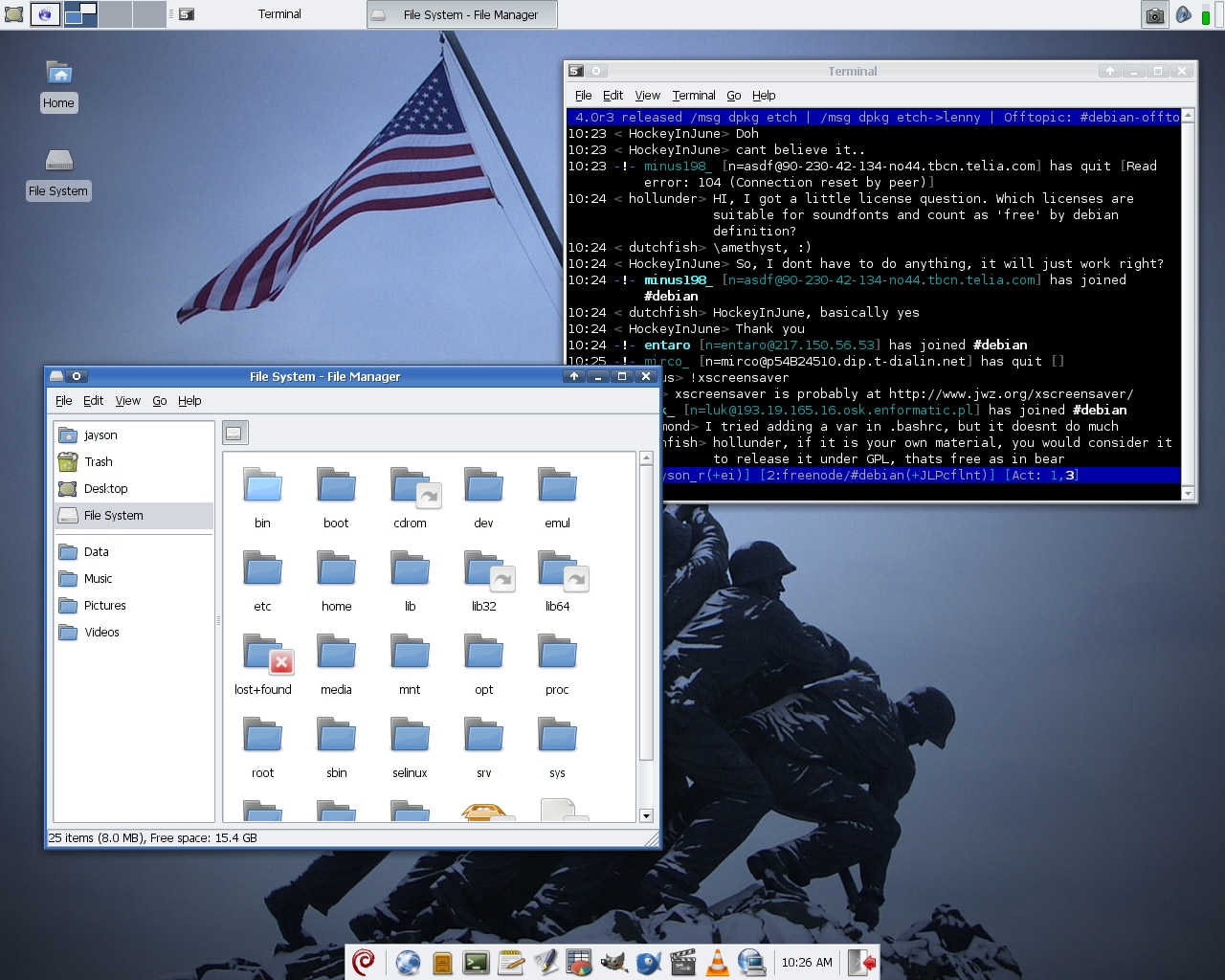Open the Go menu in Terminal window
The width and height of the screenshot is (1225, 980).
click(x=734, y=96)
